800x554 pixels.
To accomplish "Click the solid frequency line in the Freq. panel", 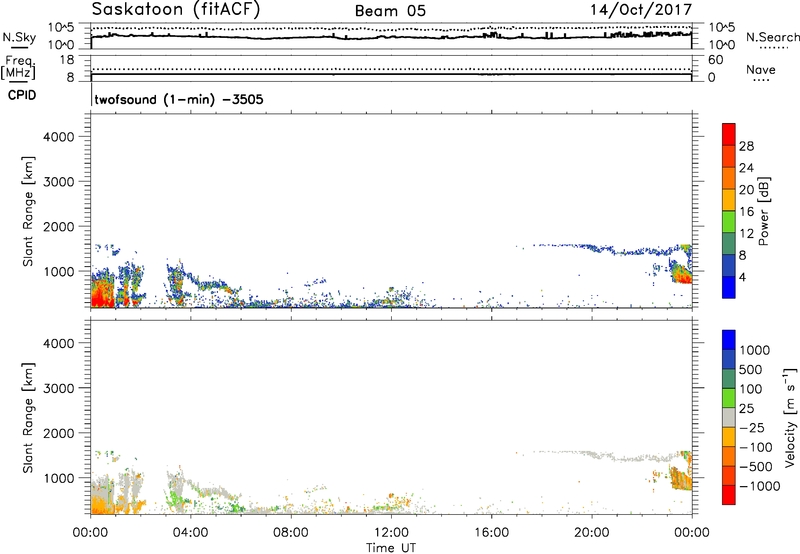I will pos(391,74).
